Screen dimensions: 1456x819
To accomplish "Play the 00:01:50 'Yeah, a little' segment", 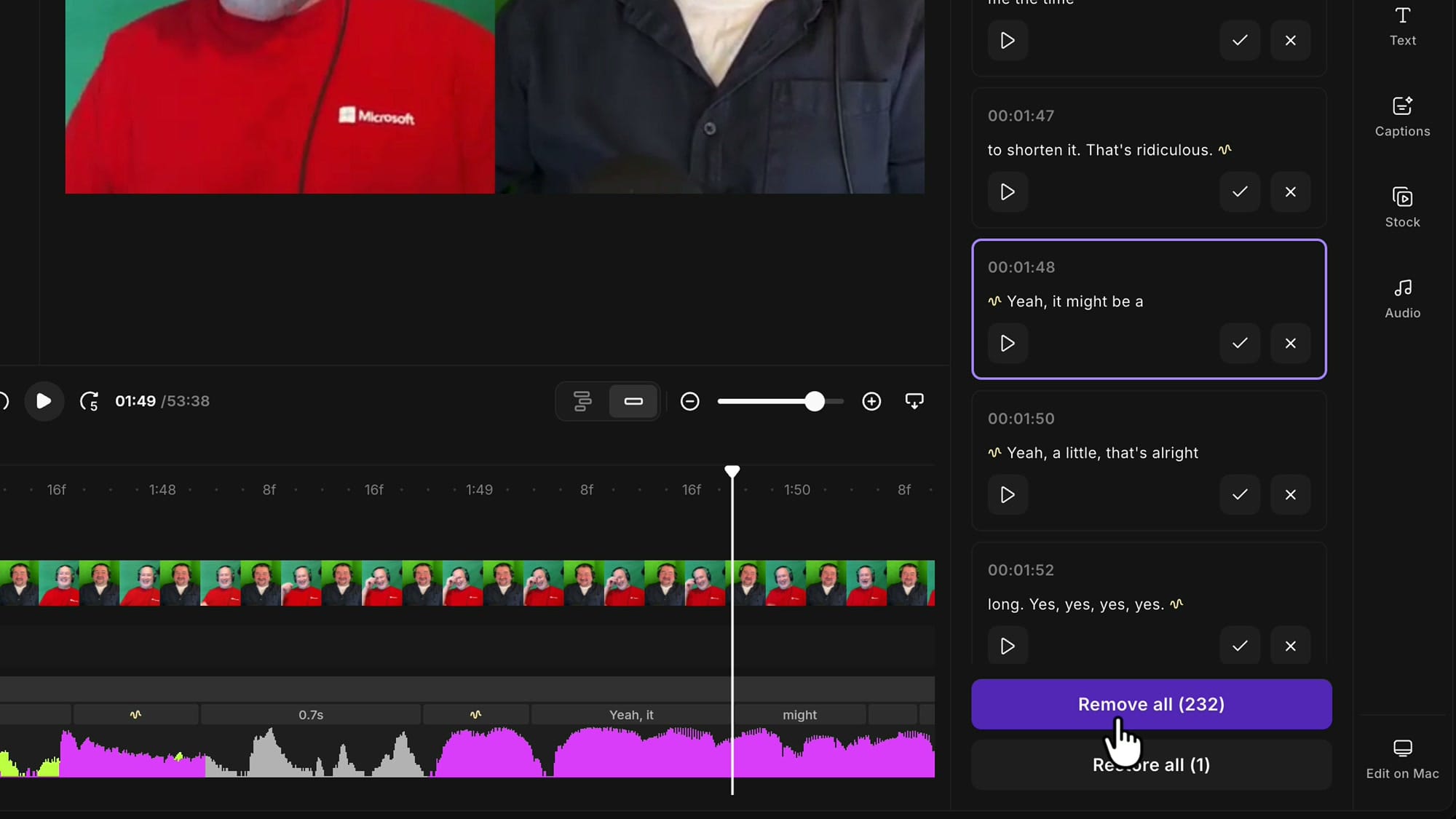I will click(1008, 495).
